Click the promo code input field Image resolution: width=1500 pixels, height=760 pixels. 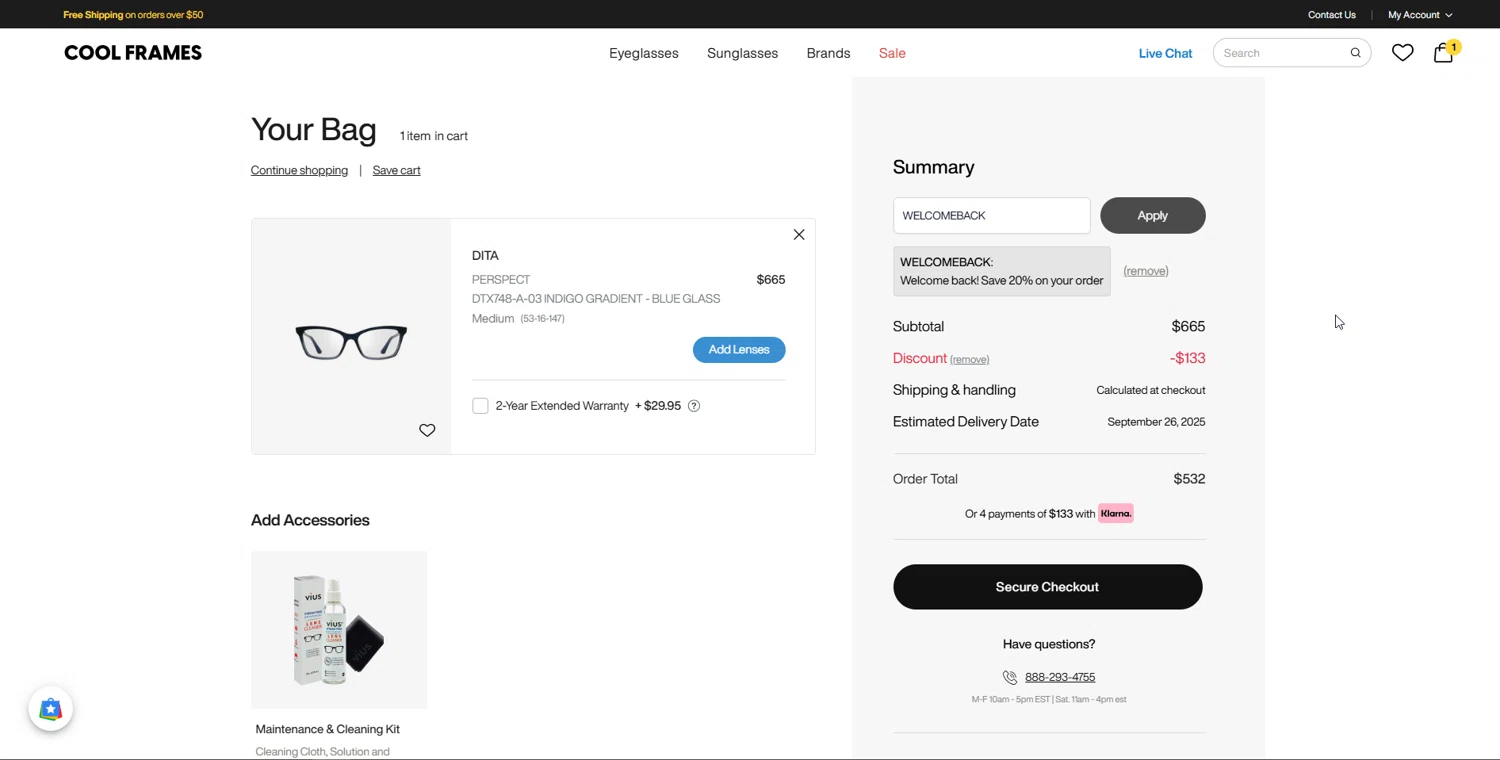coord(991,216)
